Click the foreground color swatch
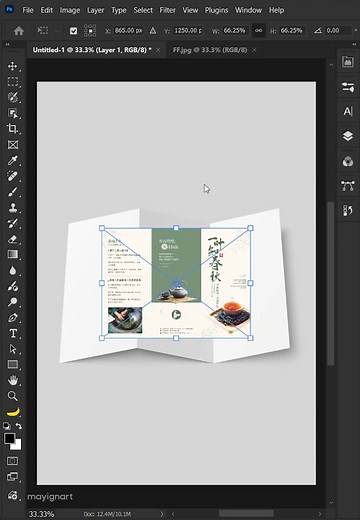Screen dimensions: 360x520 (9, 438)
